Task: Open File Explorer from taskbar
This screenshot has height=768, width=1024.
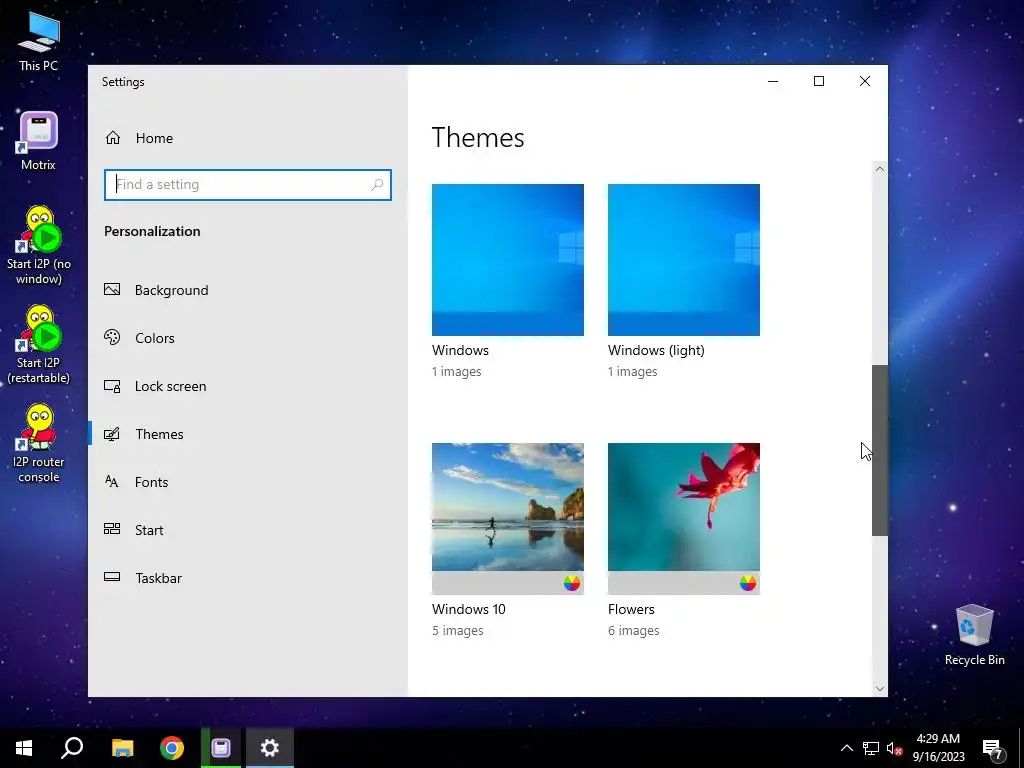Action: click(x=122, y=748)
